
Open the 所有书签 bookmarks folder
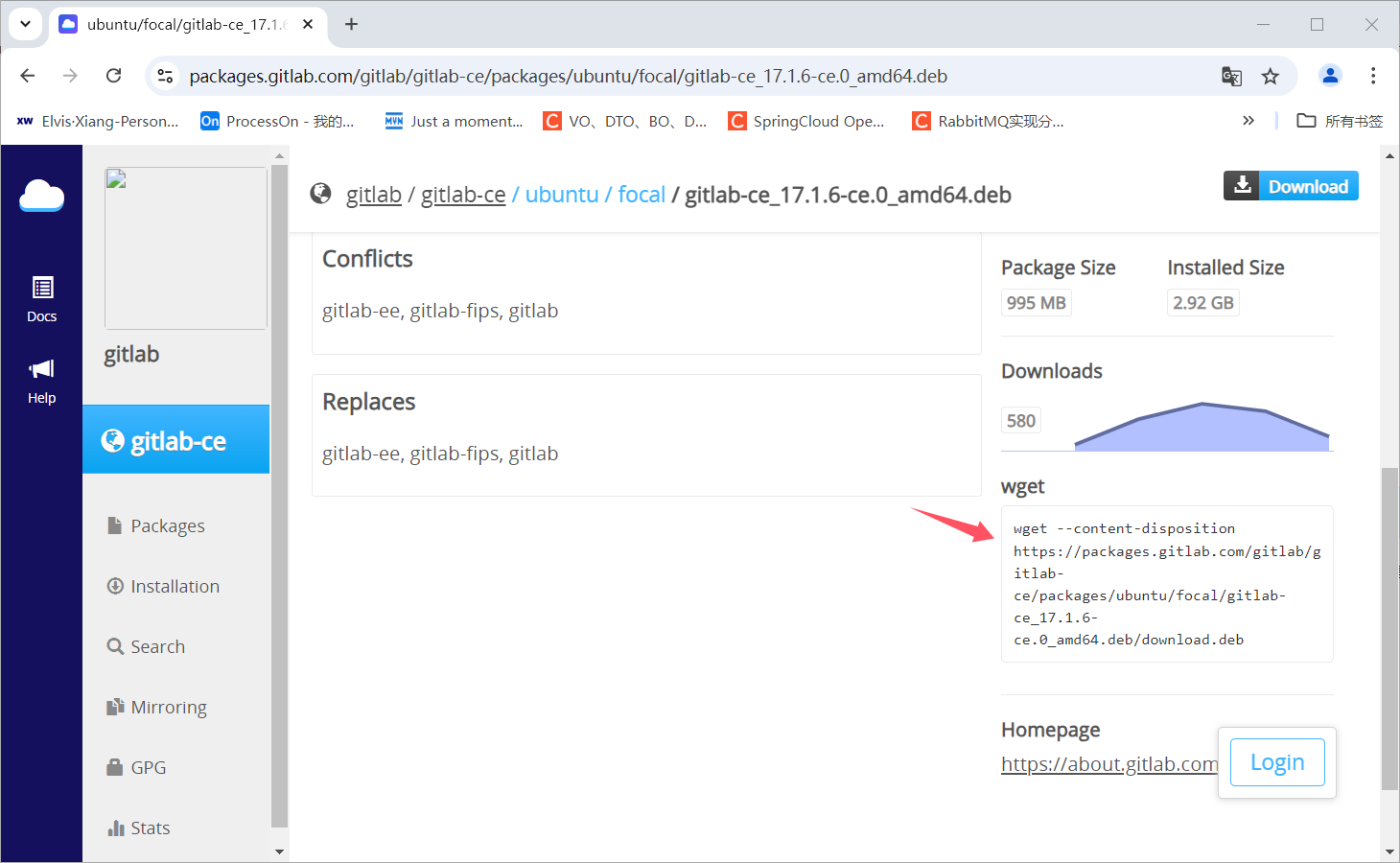[1340, 121]
